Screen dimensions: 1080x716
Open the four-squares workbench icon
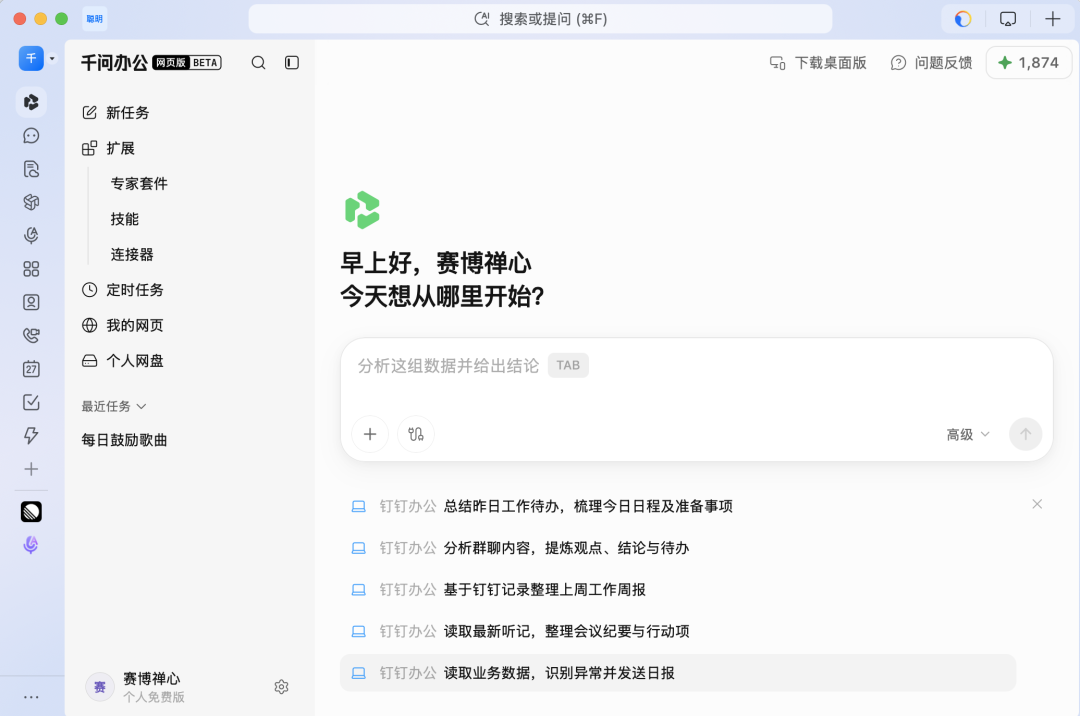coord(31,268)
